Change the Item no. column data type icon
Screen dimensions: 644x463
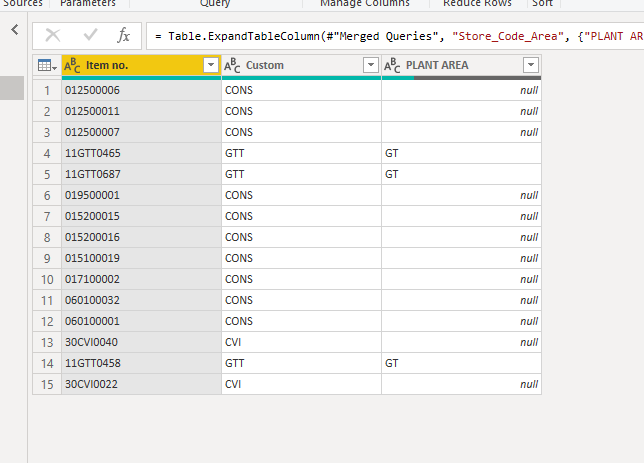[x=72, y=65]
